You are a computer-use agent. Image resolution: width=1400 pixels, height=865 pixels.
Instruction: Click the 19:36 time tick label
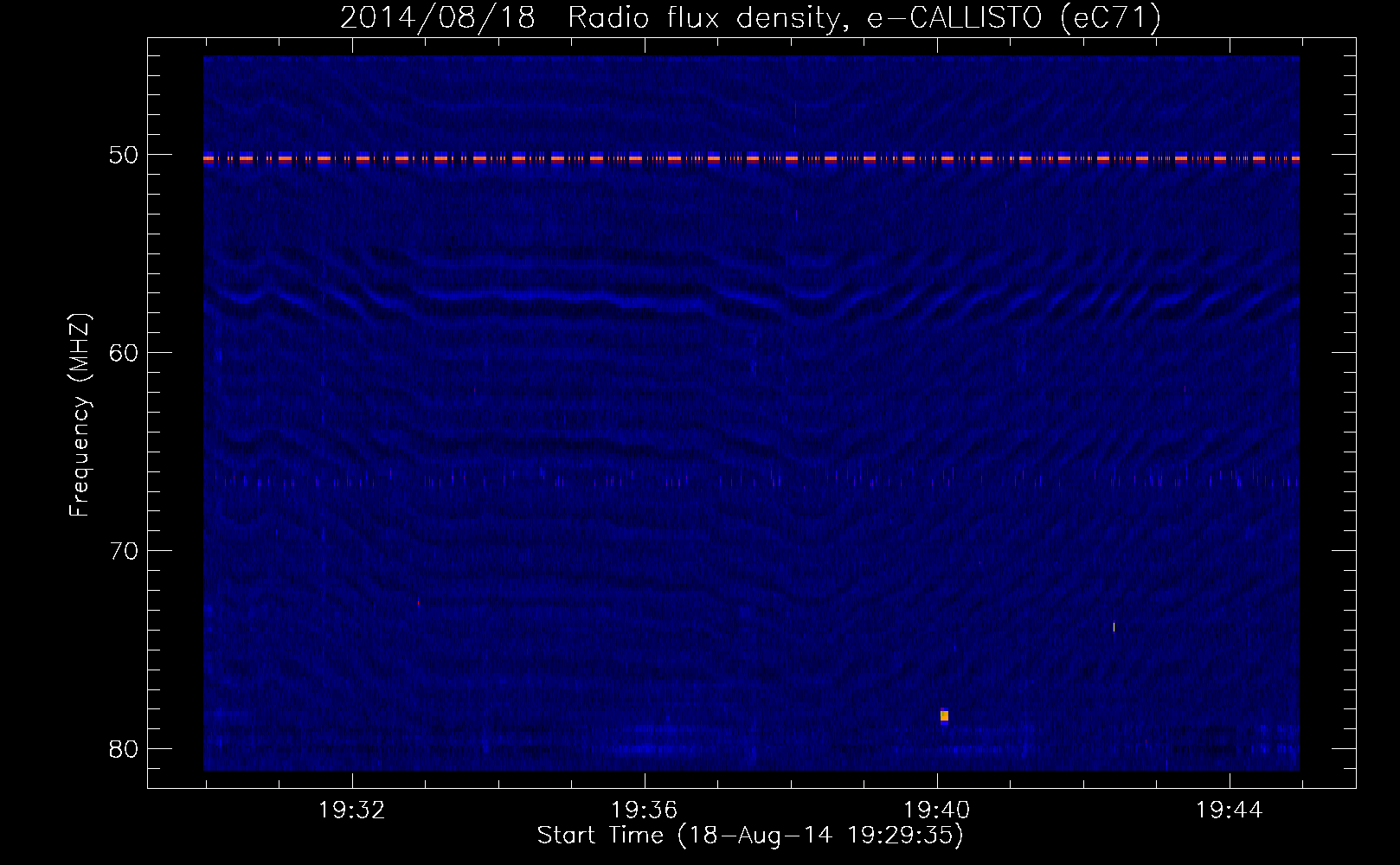(645, 811)
